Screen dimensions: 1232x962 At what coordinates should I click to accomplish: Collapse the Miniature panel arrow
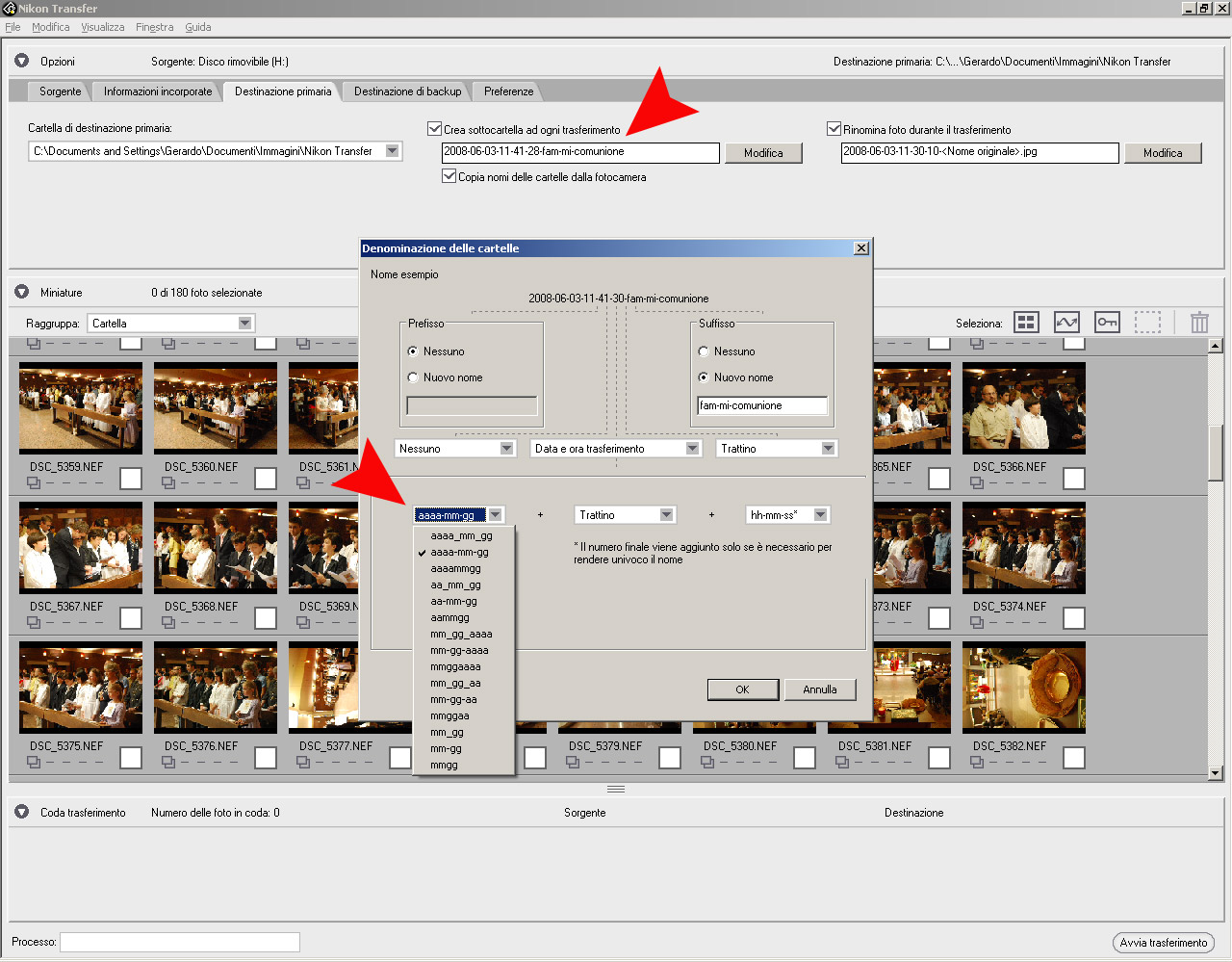pos(21,292)
